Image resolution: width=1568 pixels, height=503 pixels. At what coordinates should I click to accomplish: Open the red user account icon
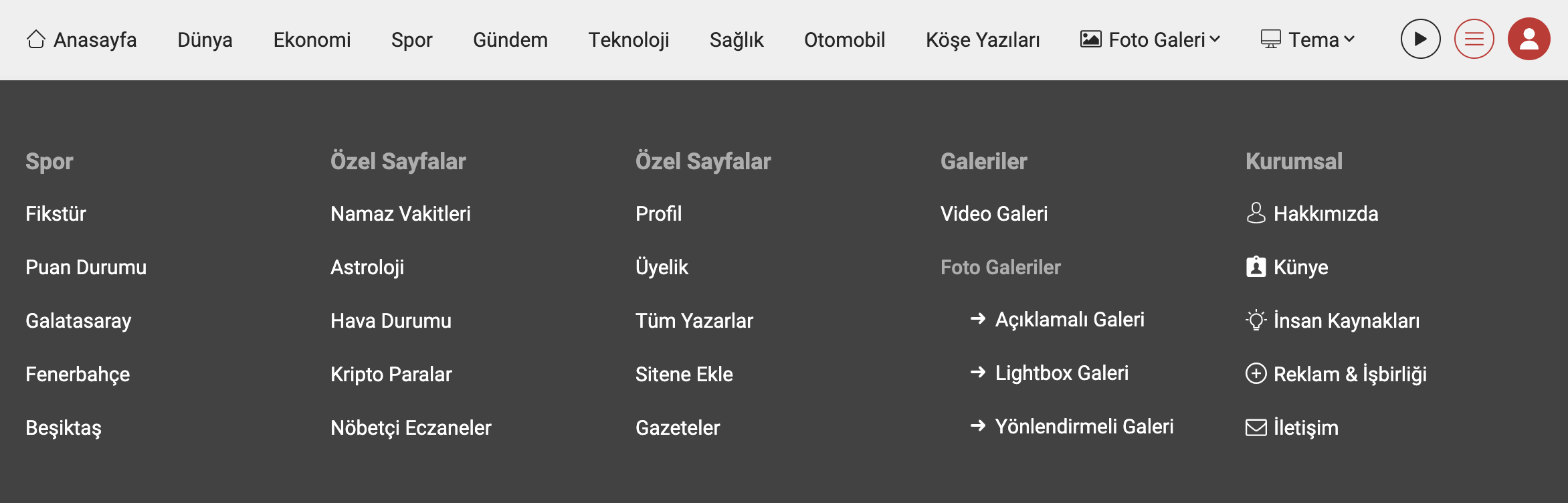tap(1529, 39)
